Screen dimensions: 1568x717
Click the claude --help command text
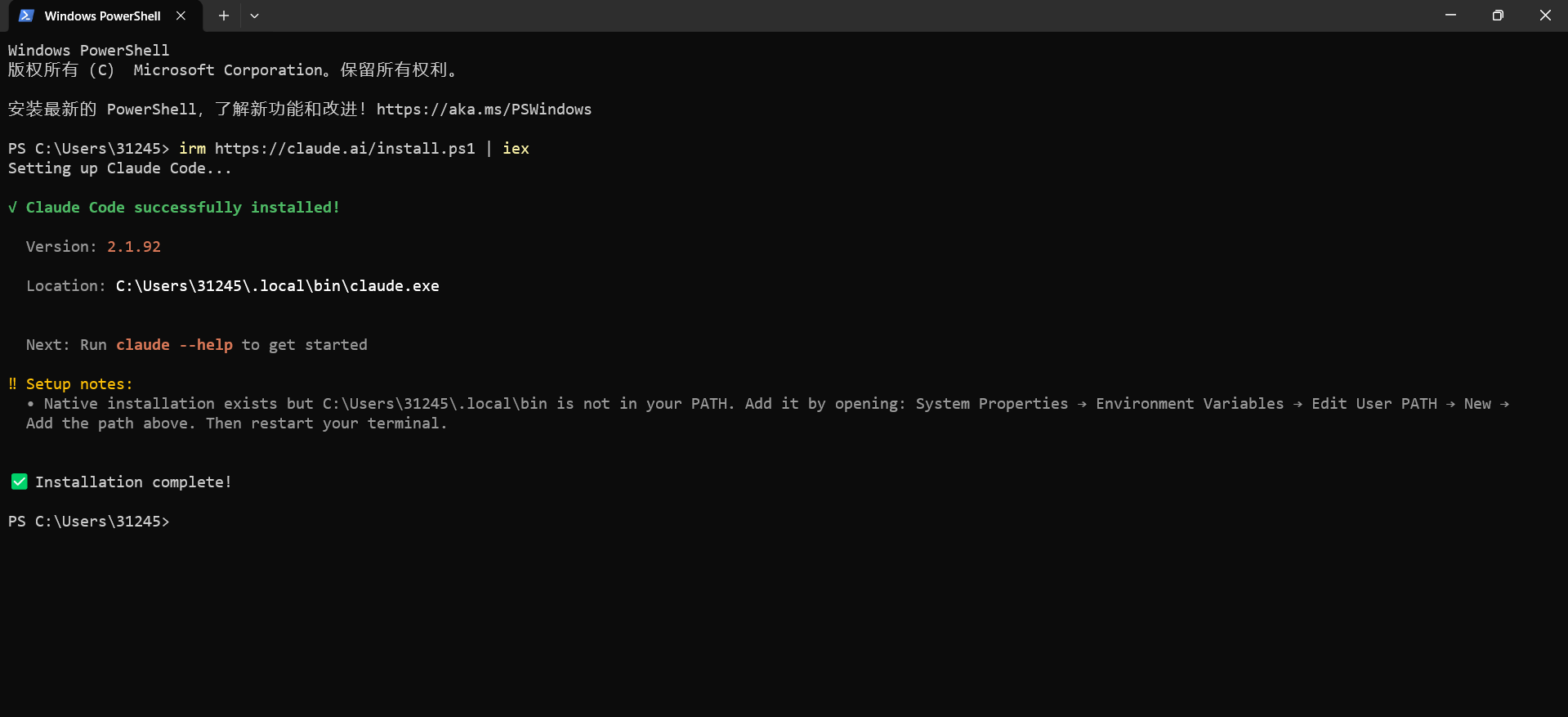tap(174, 345)
